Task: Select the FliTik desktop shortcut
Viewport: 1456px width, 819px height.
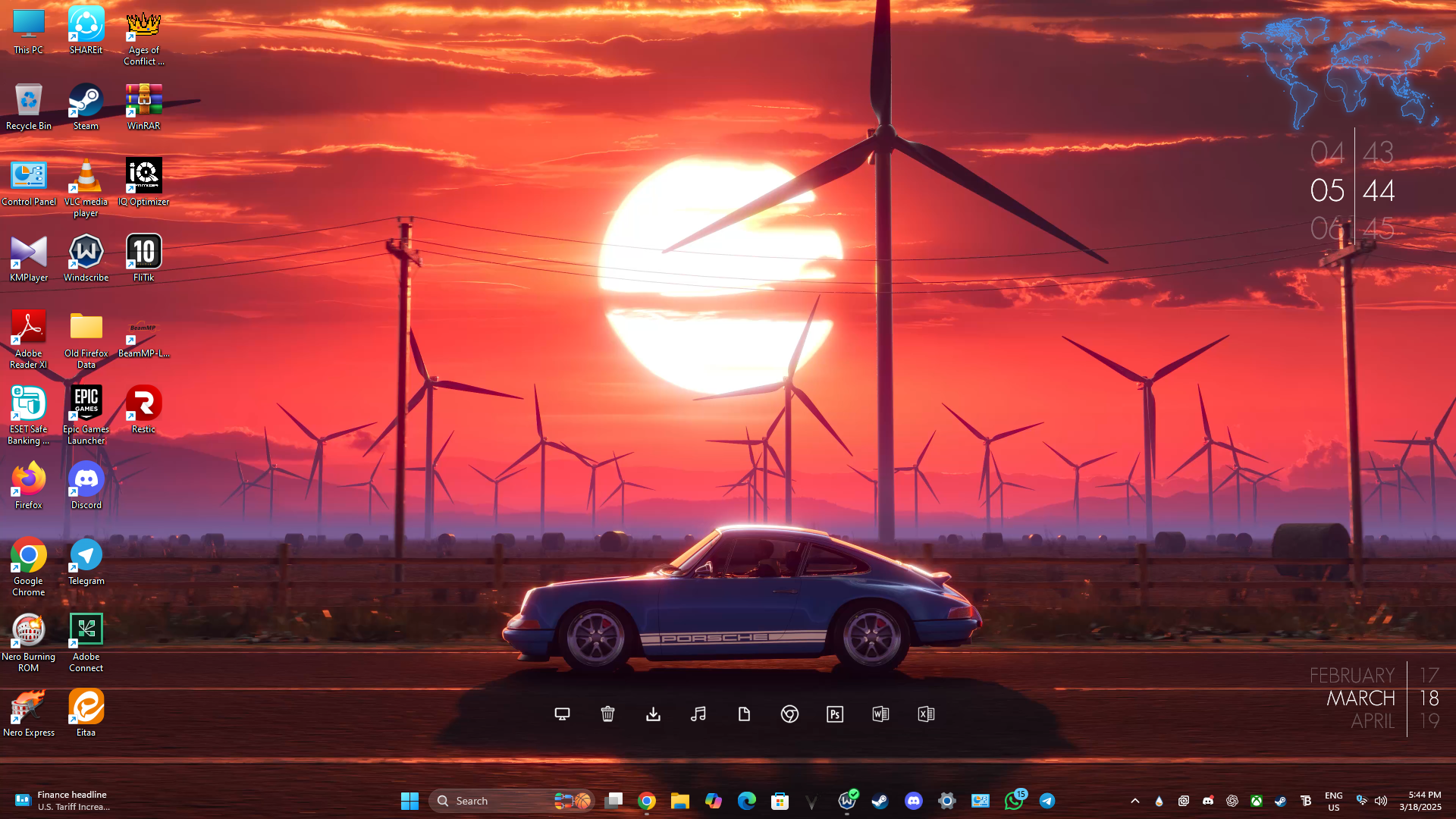Action: (x=144, y=259)
